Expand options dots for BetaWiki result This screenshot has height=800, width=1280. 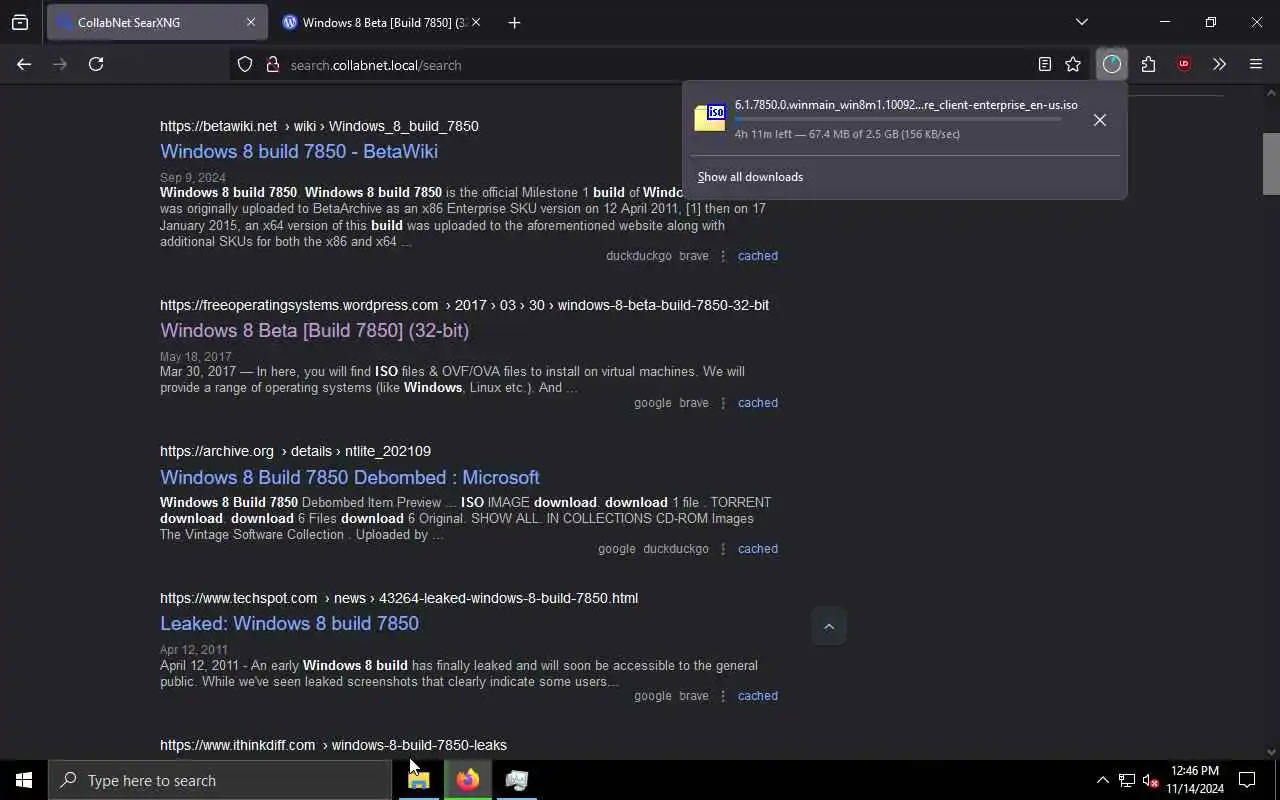723,256
